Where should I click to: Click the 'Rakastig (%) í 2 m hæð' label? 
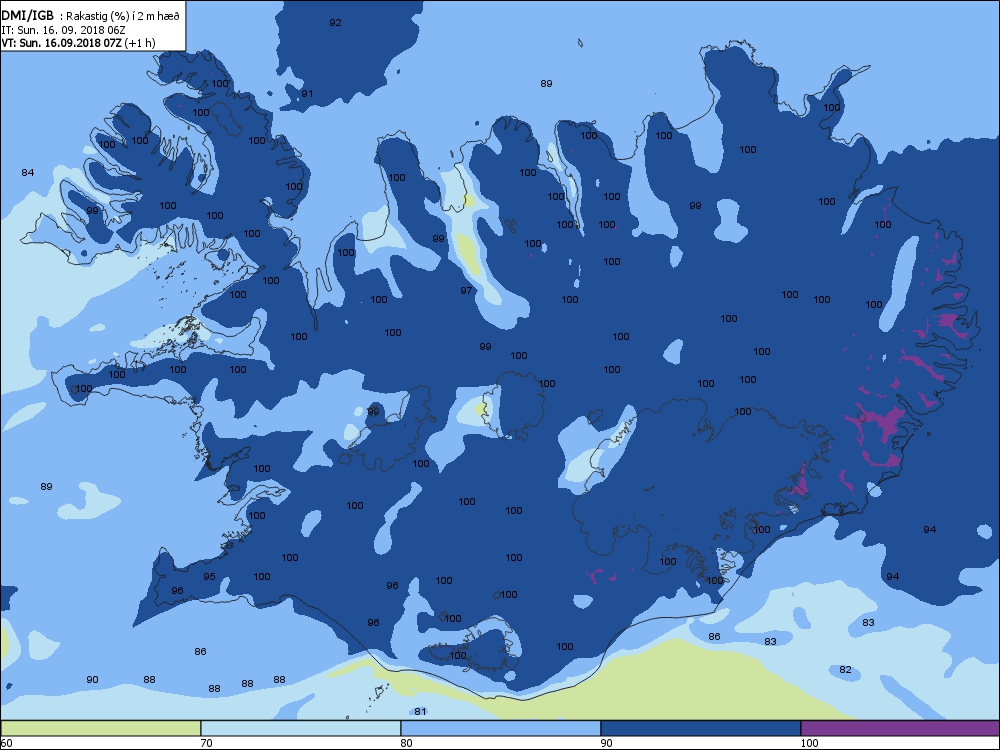click(x=123, y=17)
